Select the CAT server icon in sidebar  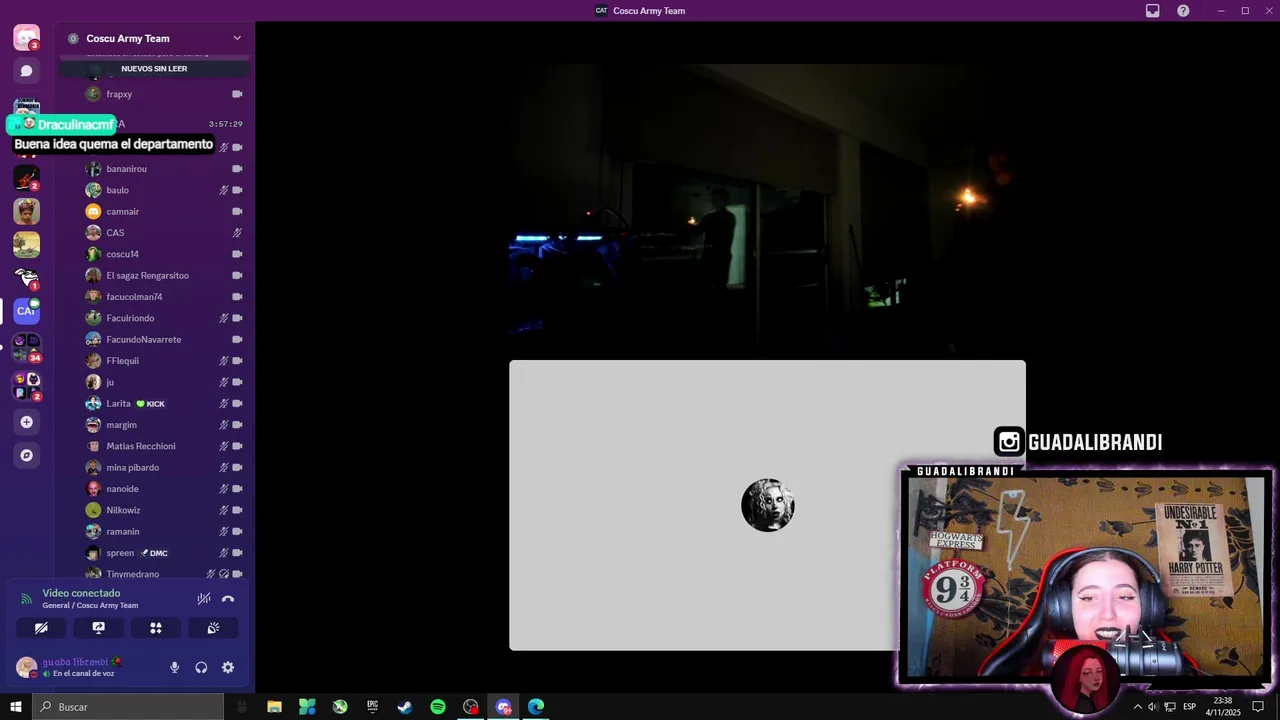pos(27,311)
